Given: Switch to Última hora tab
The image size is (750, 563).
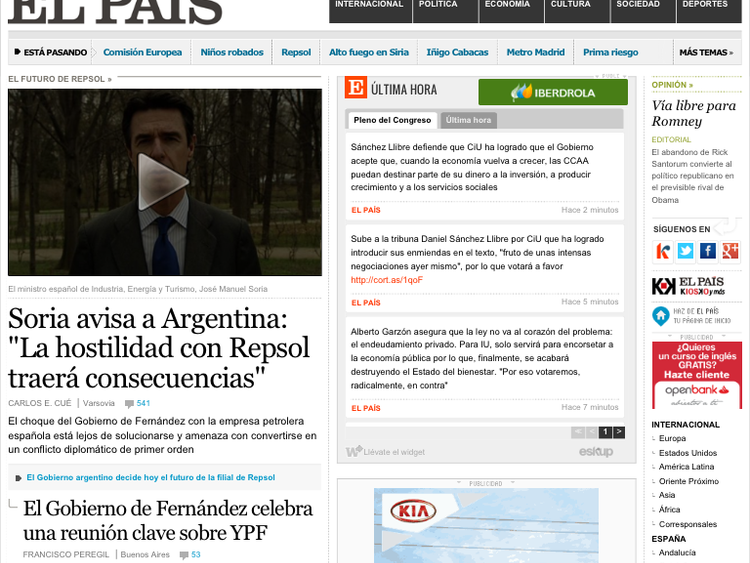Looking at the screenshot, I should (468, 120).
